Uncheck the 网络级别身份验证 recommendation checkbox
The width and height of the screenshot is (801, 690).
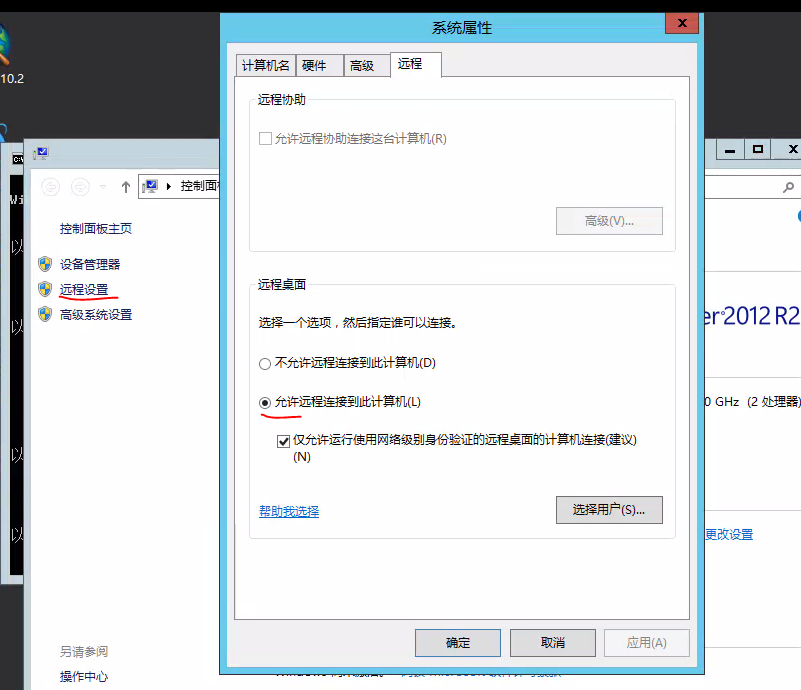[283, 440]
